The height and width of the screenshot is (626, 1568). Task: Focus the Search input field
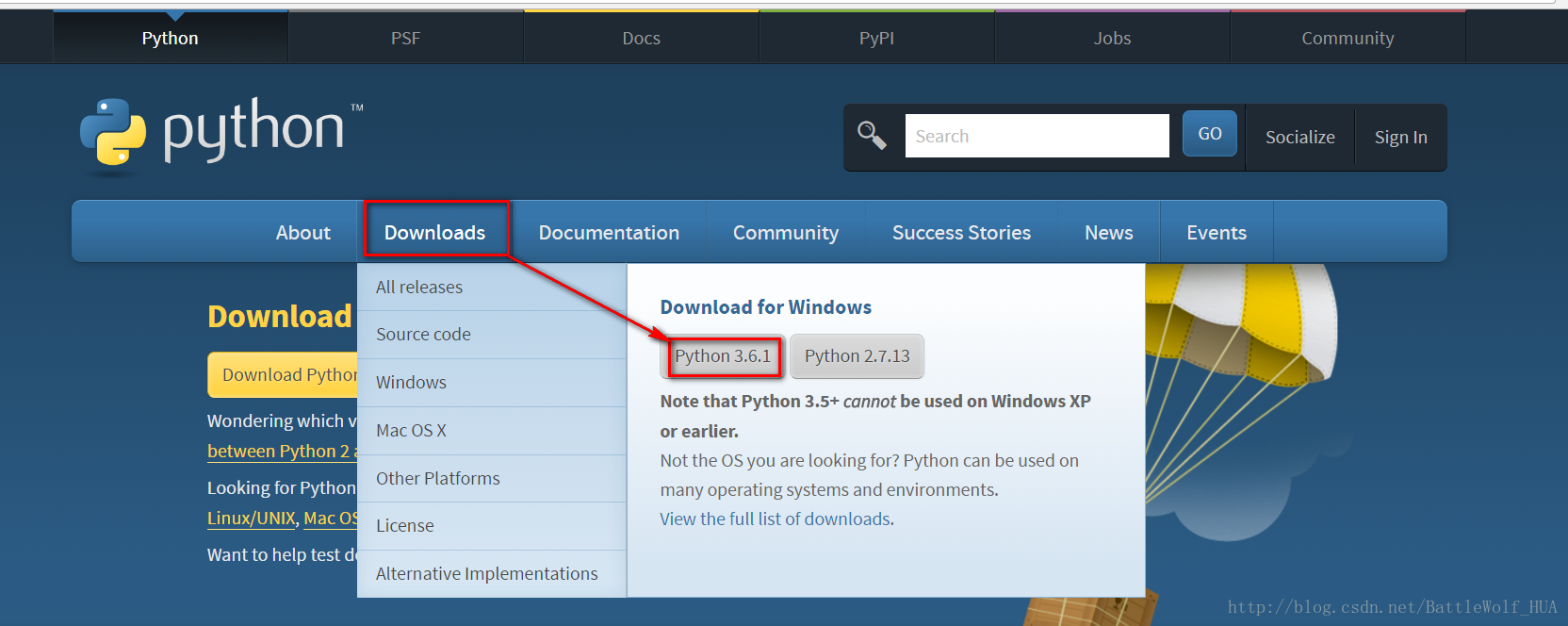click(1037, 136)
